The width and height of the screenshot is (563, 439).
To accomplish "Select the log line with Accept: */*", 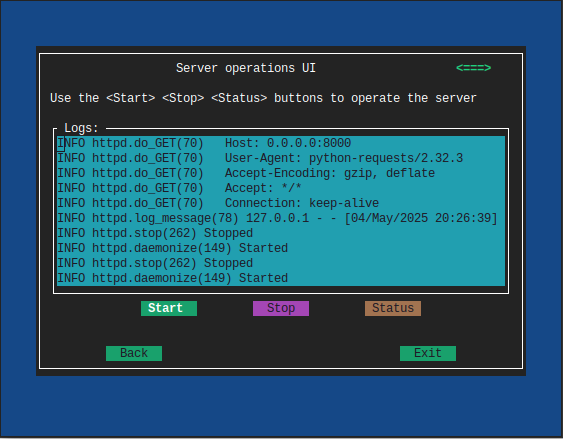I will coord(281,188).
